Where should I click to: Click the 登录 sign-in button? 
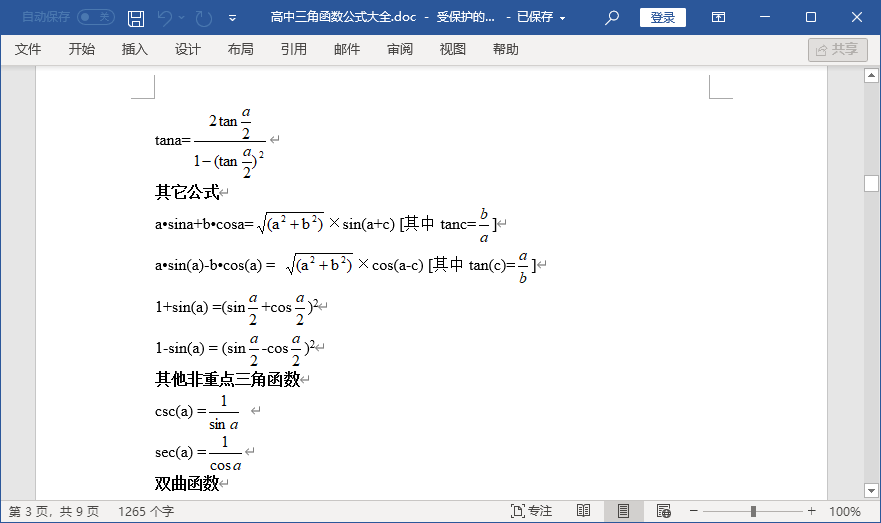point(662,17)
